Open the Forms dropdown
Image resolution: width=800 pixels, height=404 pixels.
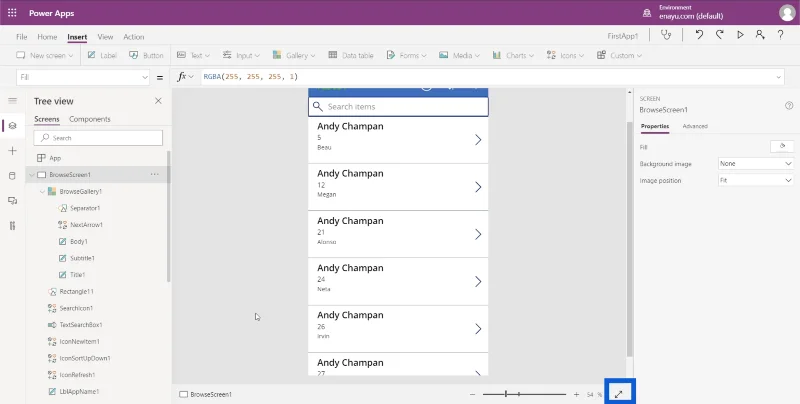(x=407, y=55)
